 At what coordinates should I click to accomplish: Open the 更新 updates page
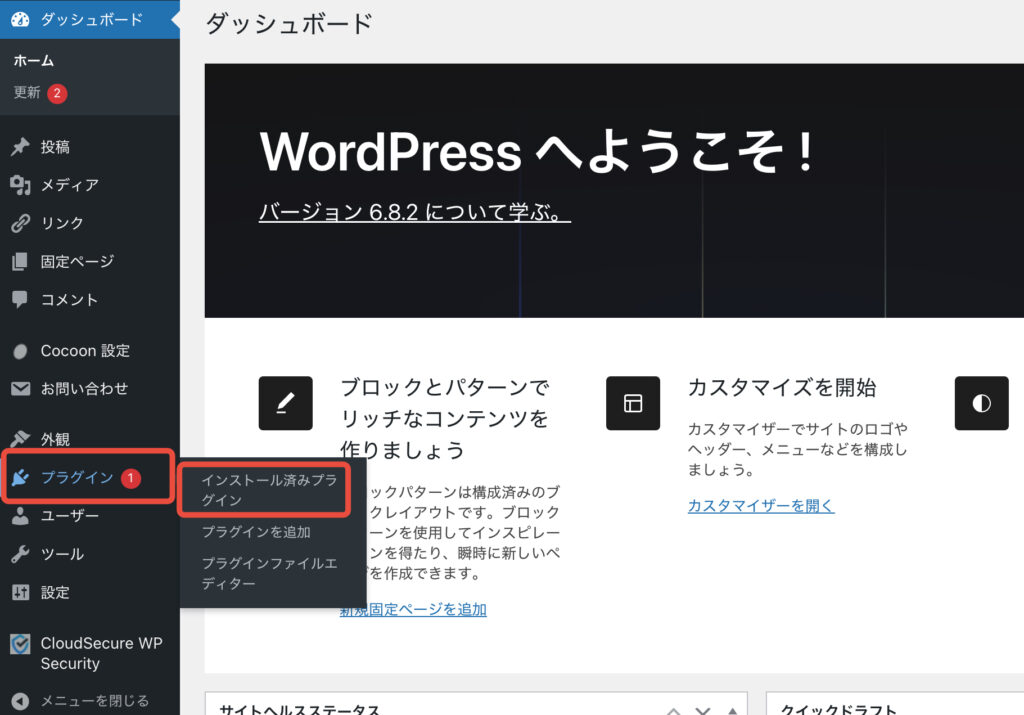(x=27, y=93)
